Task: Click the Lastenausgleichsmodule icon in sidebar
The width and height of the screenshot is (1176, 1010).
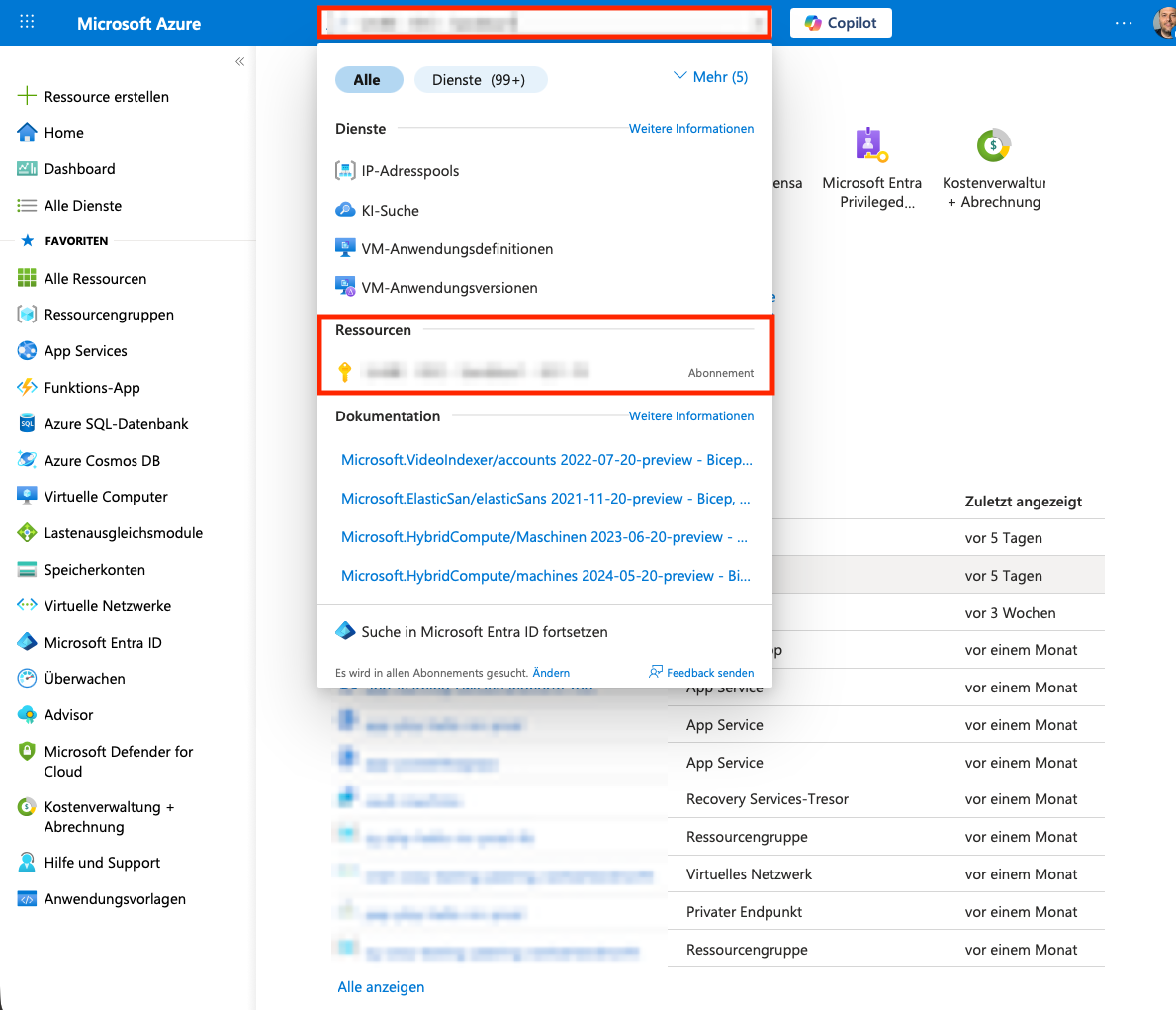Action: coord(27,533)
